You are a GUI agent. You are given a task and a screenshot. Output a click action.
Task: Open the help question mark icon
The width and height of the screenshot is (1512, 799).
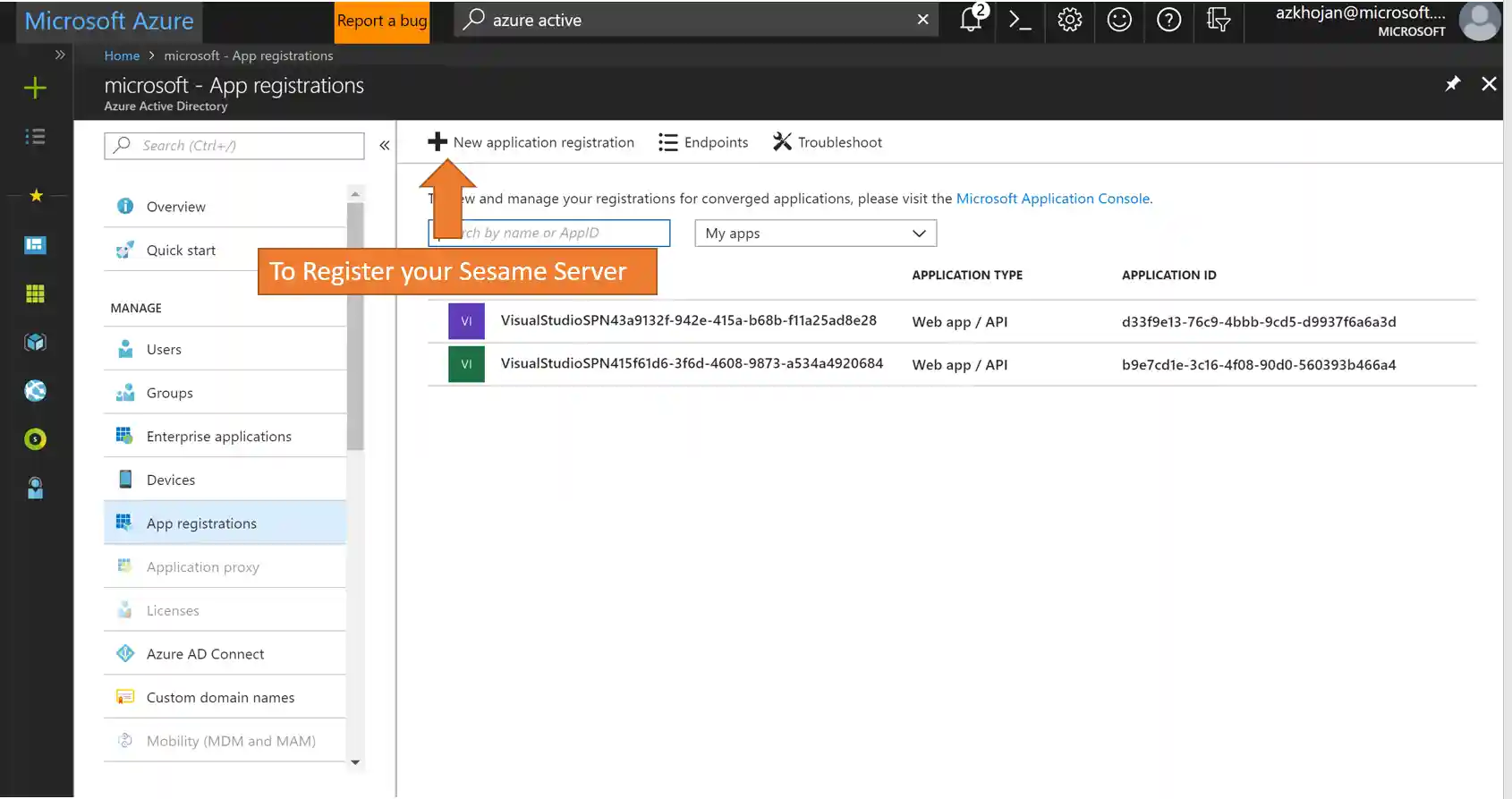coord(1168,20)
